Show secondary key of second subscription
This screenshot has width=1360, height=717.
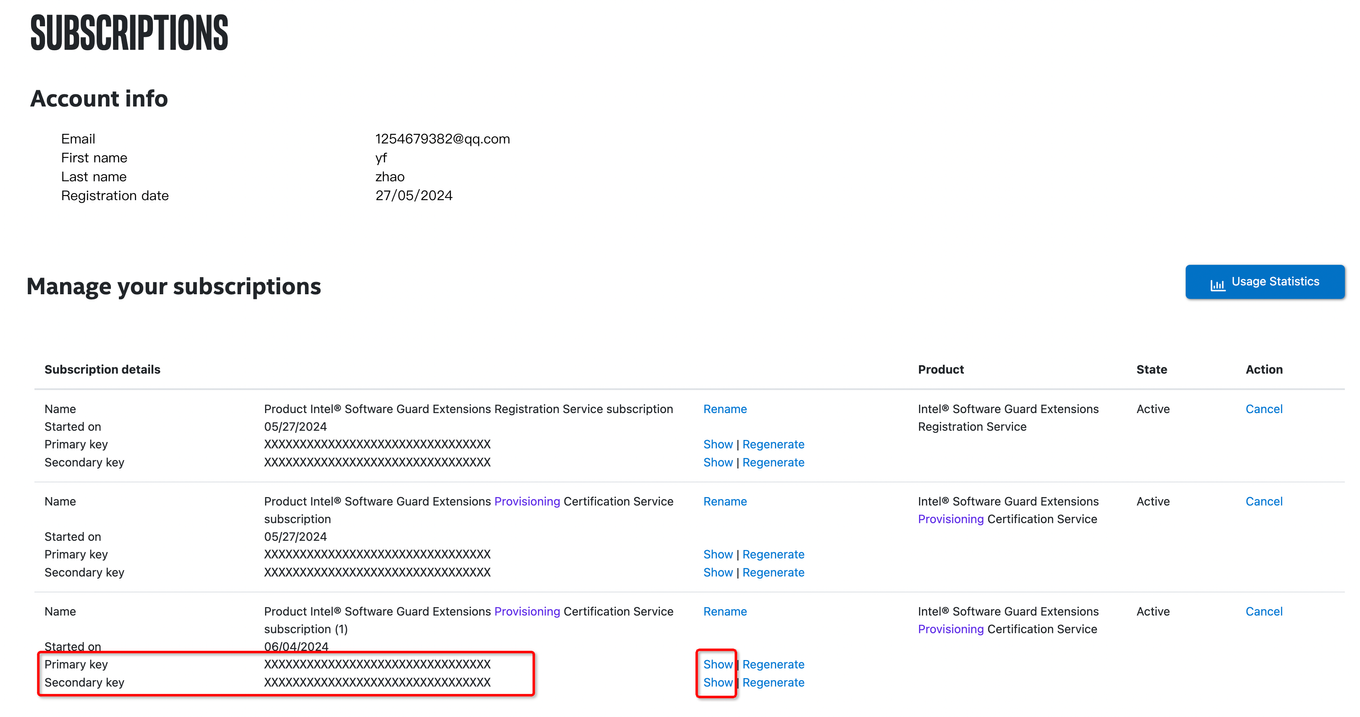[x=718, y=573]
